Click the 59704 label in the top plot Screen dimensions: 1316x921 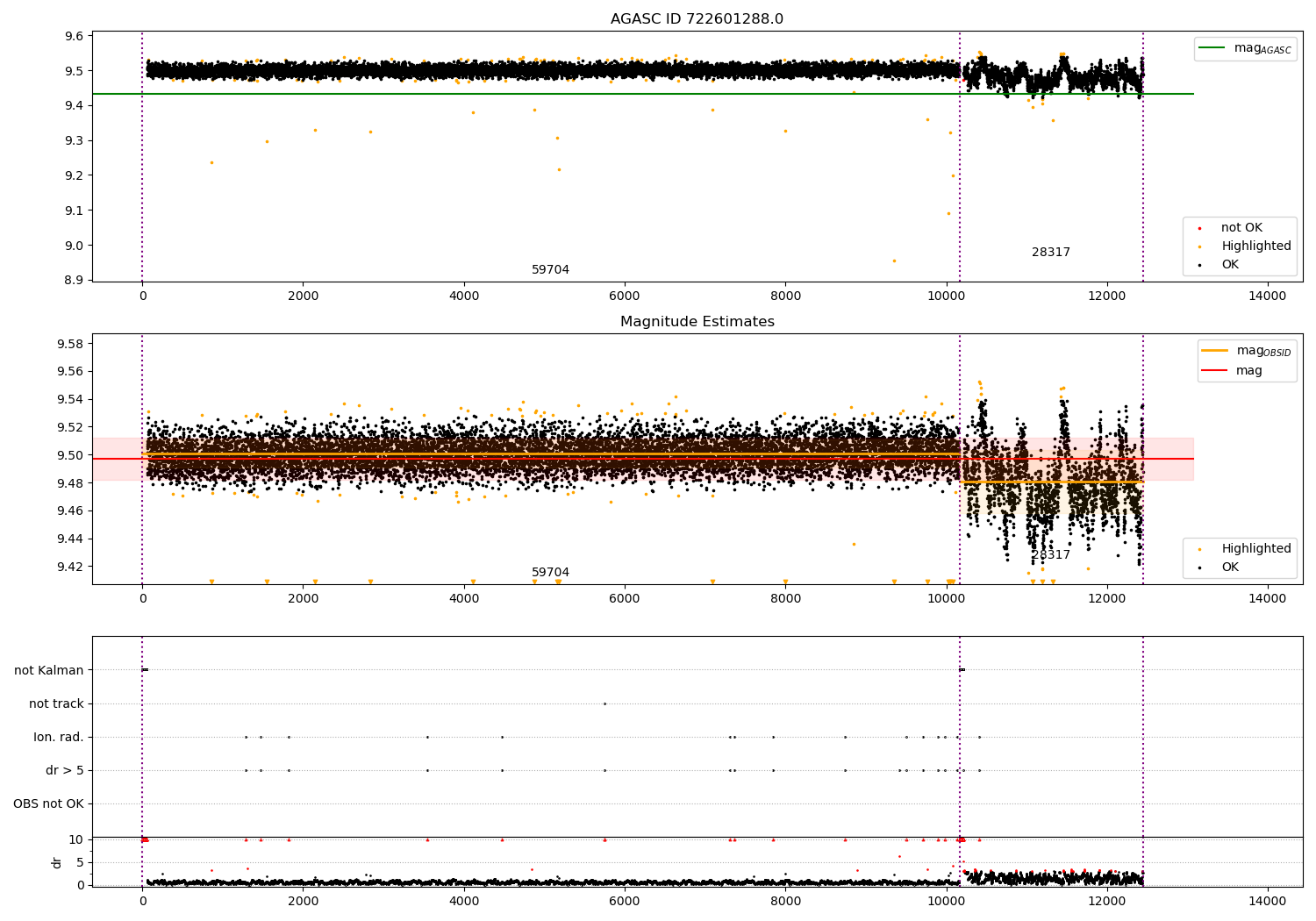pyautogui.click(x=550, y=270)
